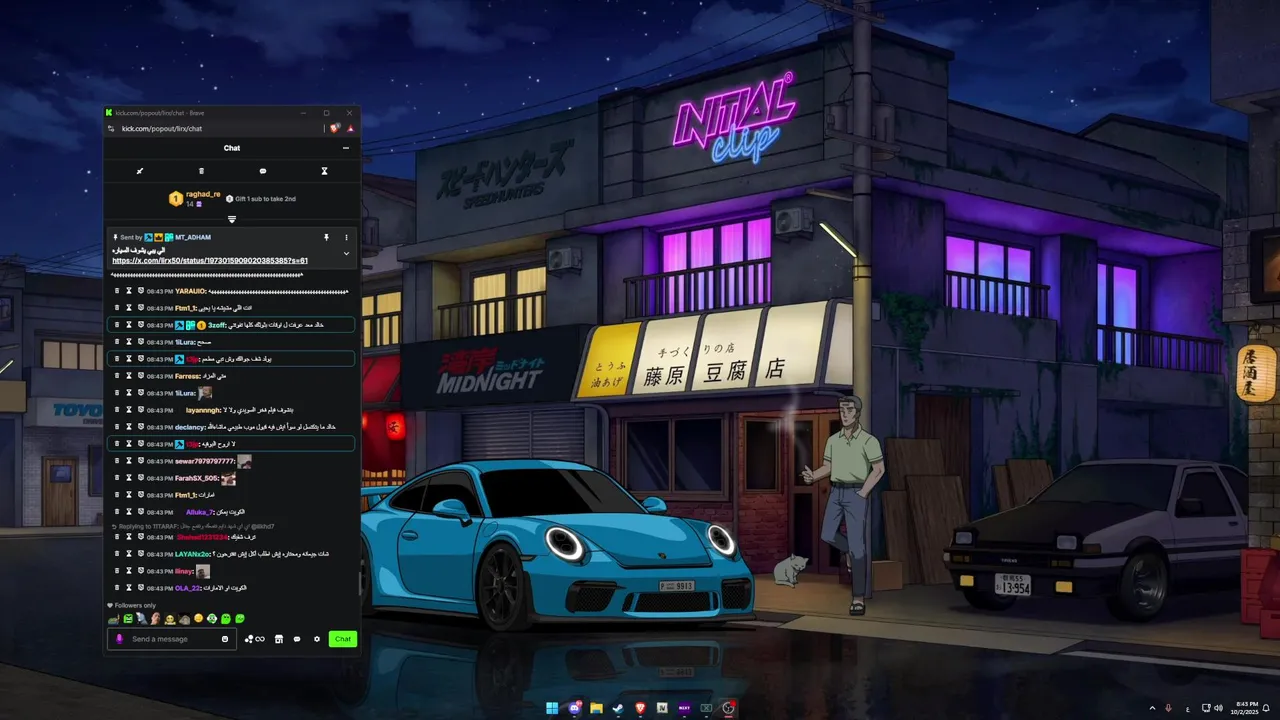This screenshot has width=1280, height=720.
Task: Expand the gift leaderboard arrow
Action: (x=232, y=219)
